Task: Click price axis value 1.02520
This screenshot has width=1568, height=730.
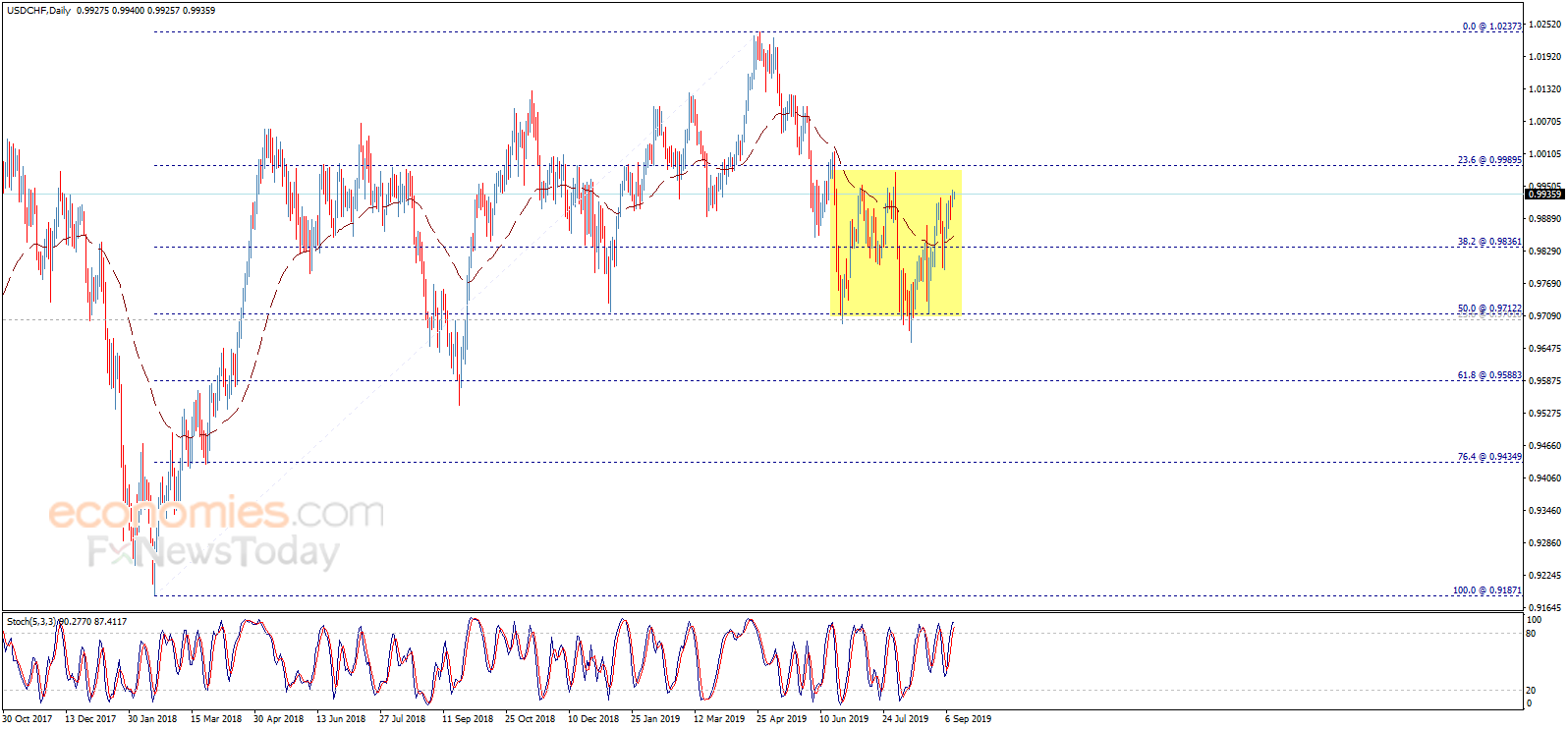Action: (x=1544, y=25)
